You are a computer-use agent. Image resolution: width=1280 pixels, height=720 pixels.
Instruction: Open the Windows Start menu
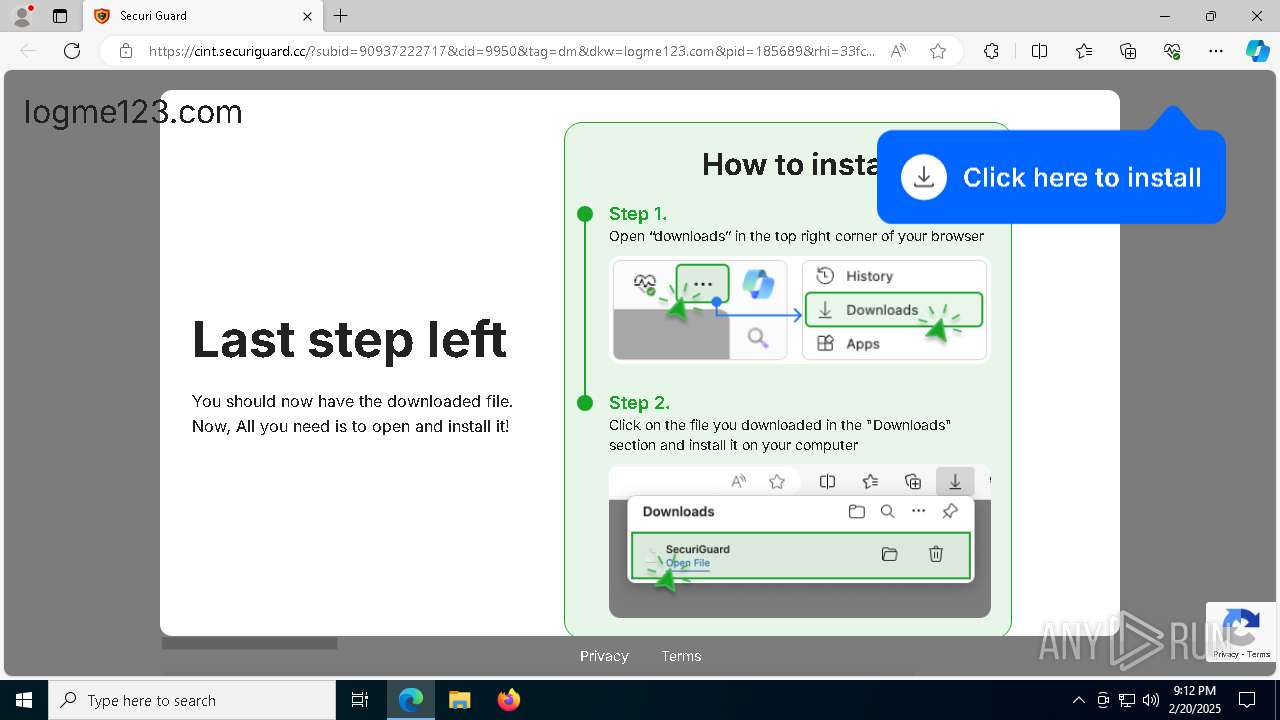(x=24, y=700)
